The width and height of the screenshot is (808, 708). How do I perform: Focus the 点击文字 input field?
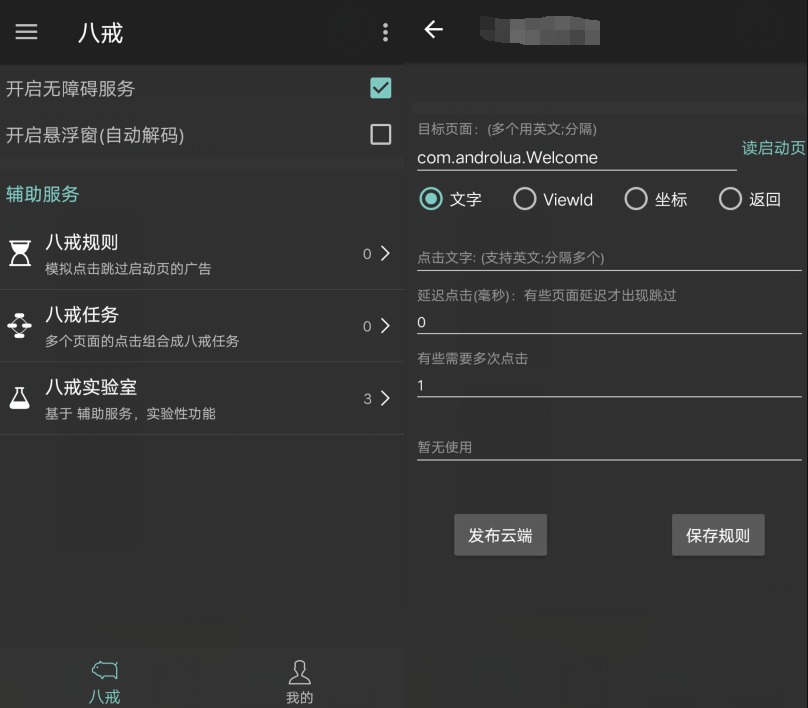click(608, 258)
